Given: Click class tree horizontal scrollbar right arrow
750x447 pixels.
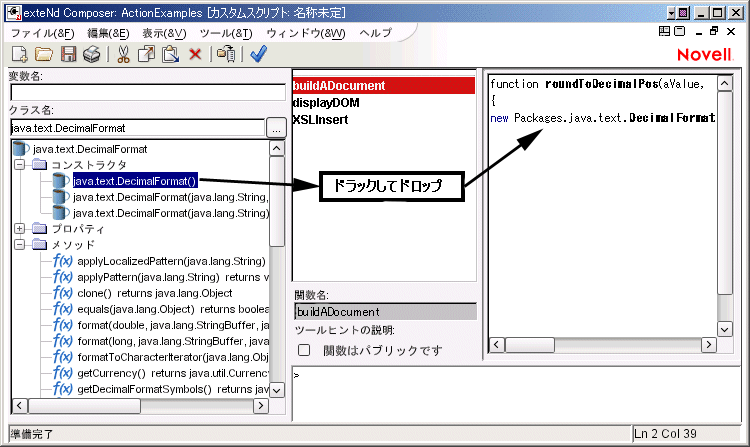Looking at the screenshot, I should tap(260, 406).
